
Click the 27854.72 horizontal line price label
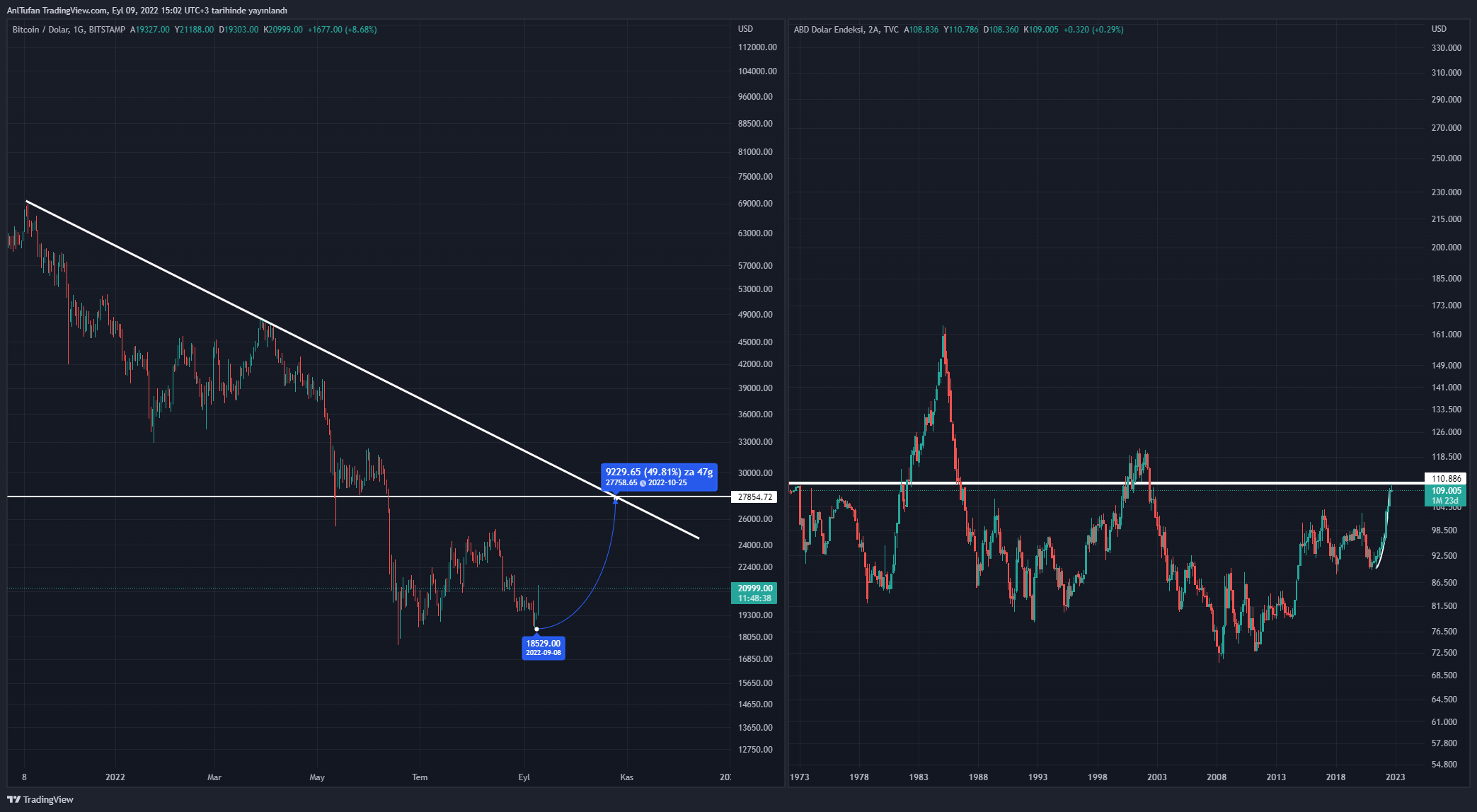click(x=754, y=497)
